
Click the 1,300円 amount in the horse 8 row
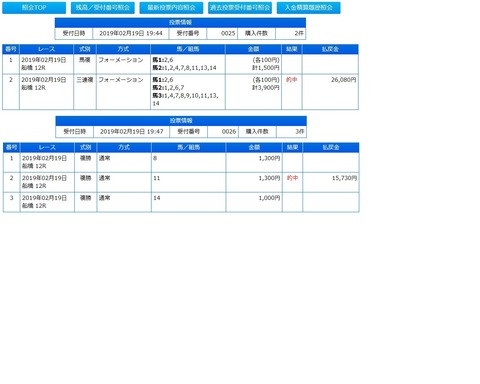coord(269,158)
